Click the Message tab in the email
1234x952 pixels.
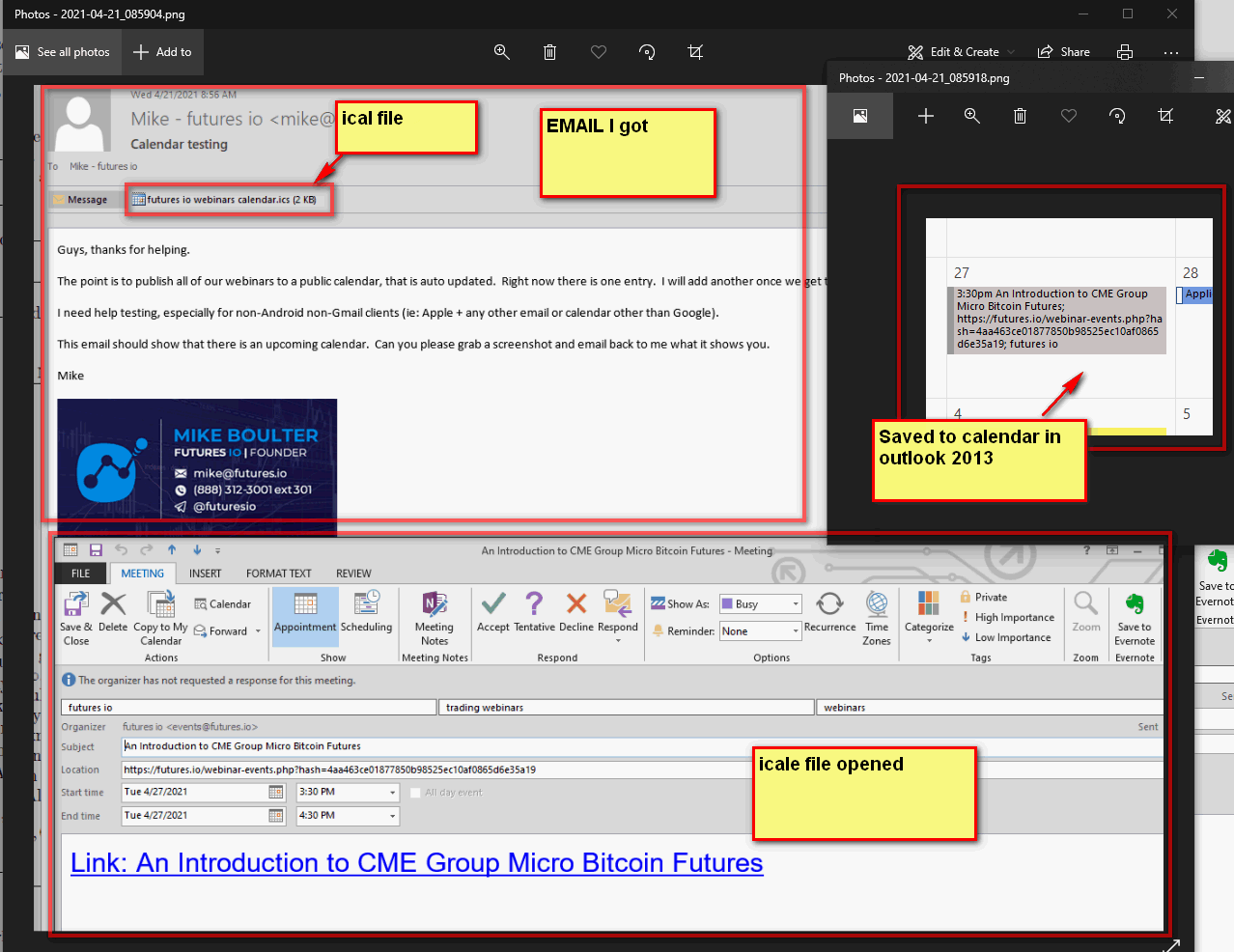point(81,200)
